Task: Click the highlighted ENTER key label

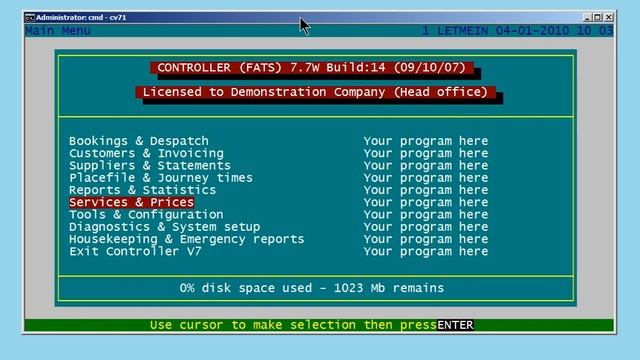Action: [x=455, y=325]
